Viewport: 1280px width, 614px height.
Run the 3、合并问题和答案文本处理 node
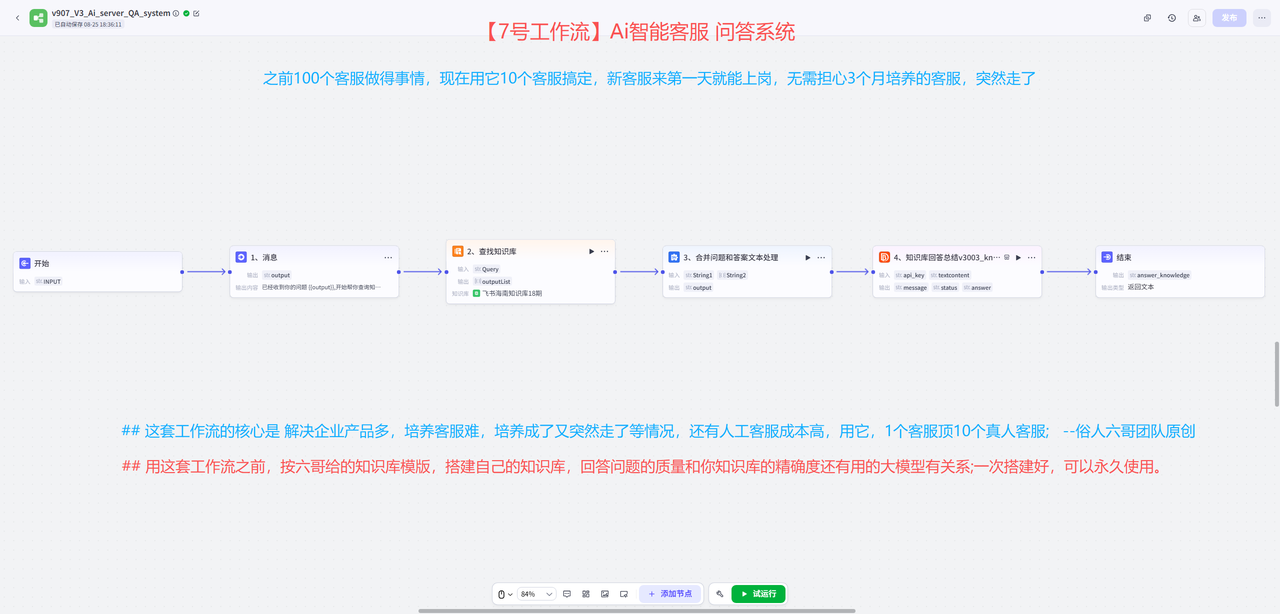[x=808, y=258]
